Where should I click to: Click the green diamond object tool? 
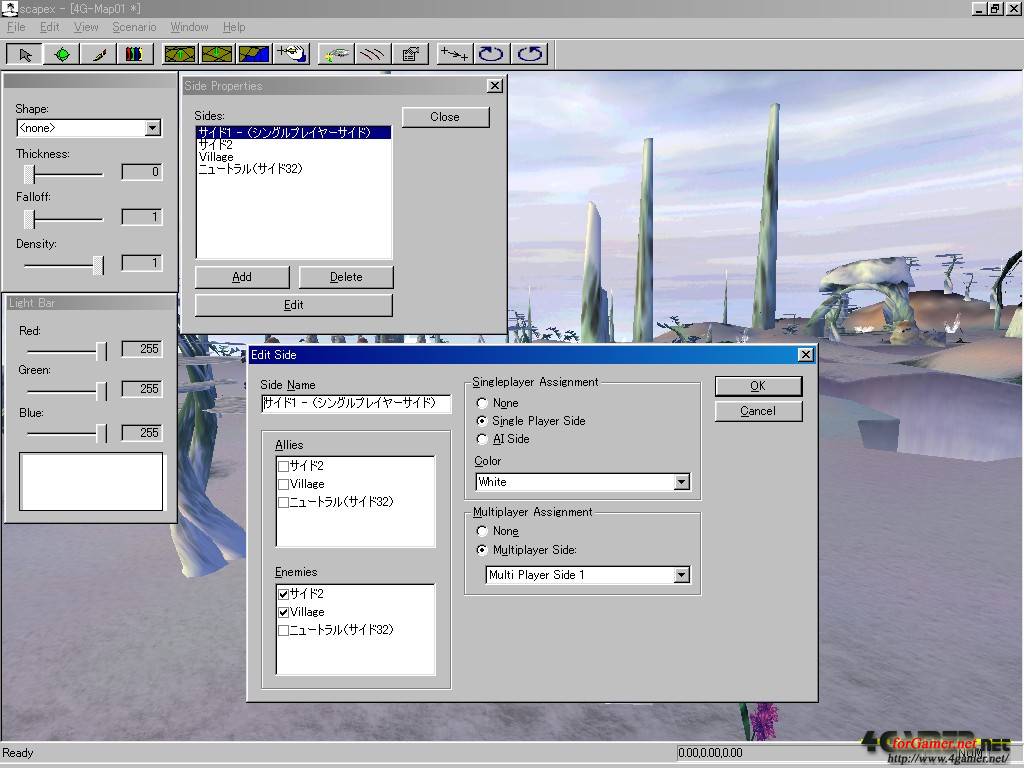pos(62,54)
